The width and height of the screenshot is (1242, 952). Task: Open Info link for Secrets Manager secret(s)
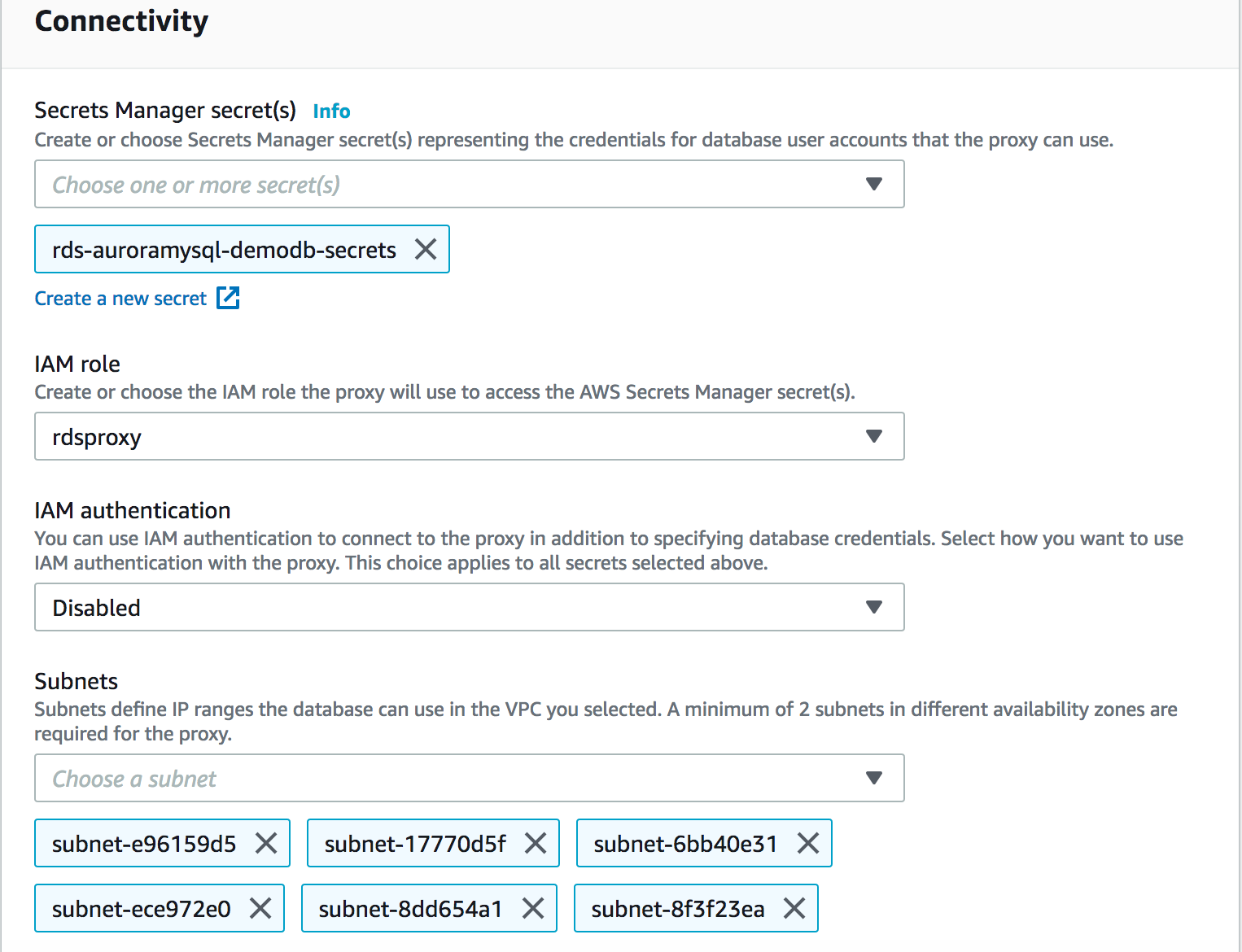331,111
